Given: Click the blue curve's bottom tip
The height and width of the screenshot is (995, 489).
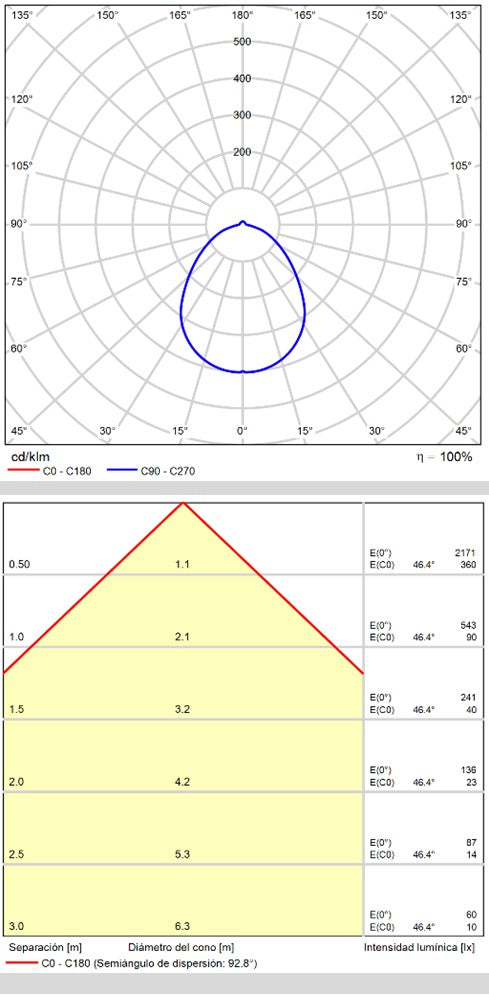Looking at the screenshot, I should [x=242, y=372].
